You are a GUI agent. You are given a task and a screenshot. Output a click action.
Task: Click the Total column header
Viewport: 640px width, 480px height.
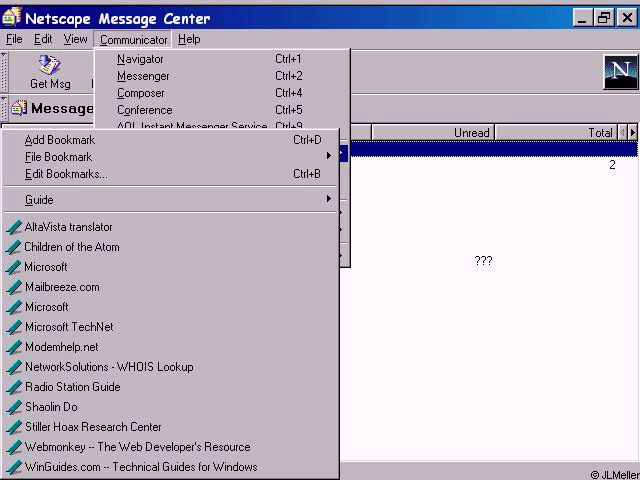556,133
